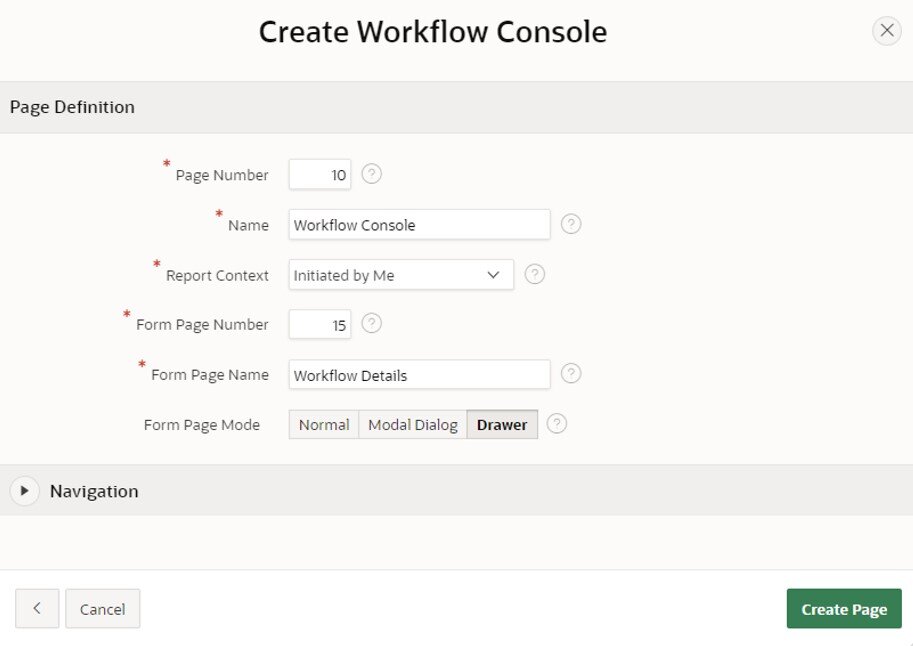Keep Drawer form page mode selected
The image size is (913, 646).
[502, 424]
